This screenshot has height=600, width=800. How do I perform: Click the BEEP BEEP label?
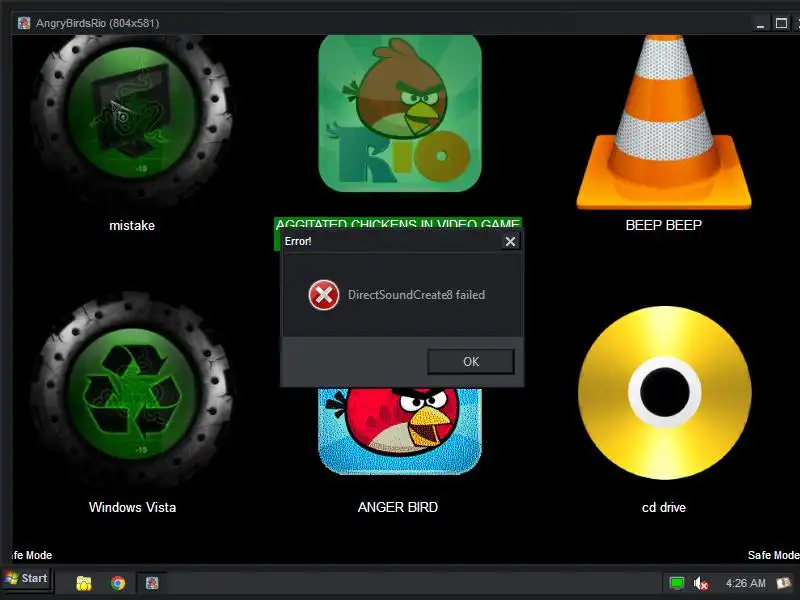pos(663,225)
